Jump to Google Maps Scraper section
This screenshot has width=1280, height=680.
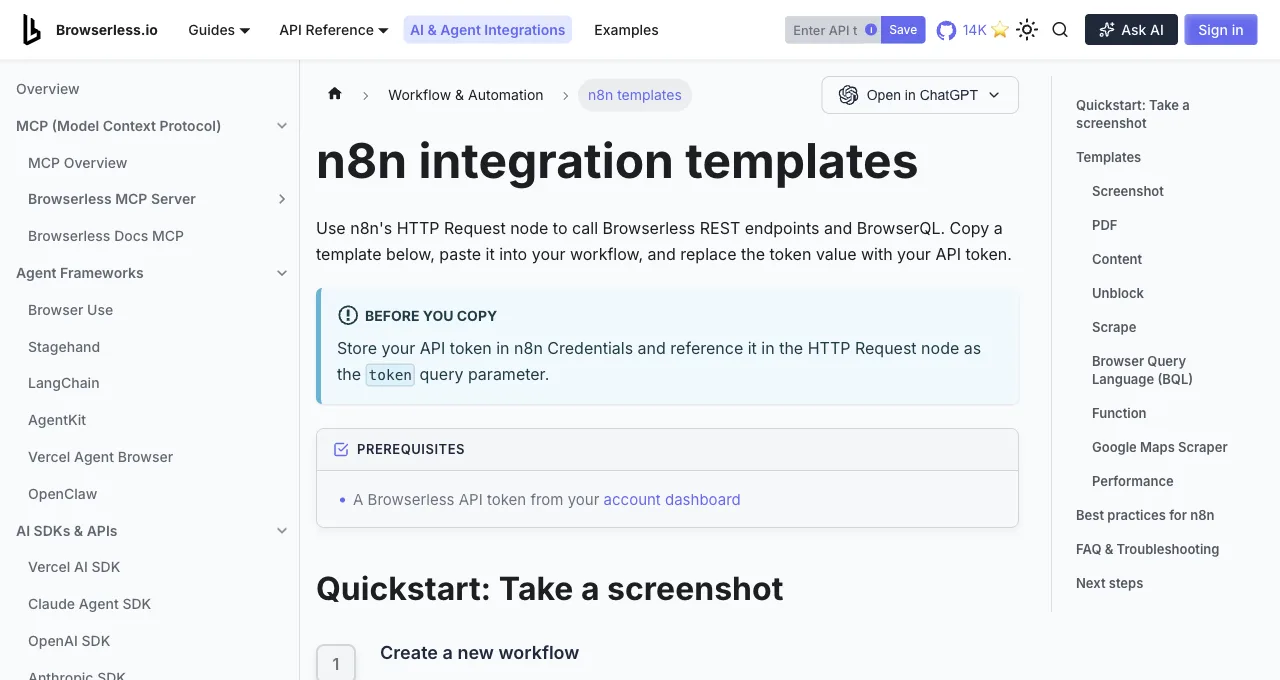(1160, 447)
